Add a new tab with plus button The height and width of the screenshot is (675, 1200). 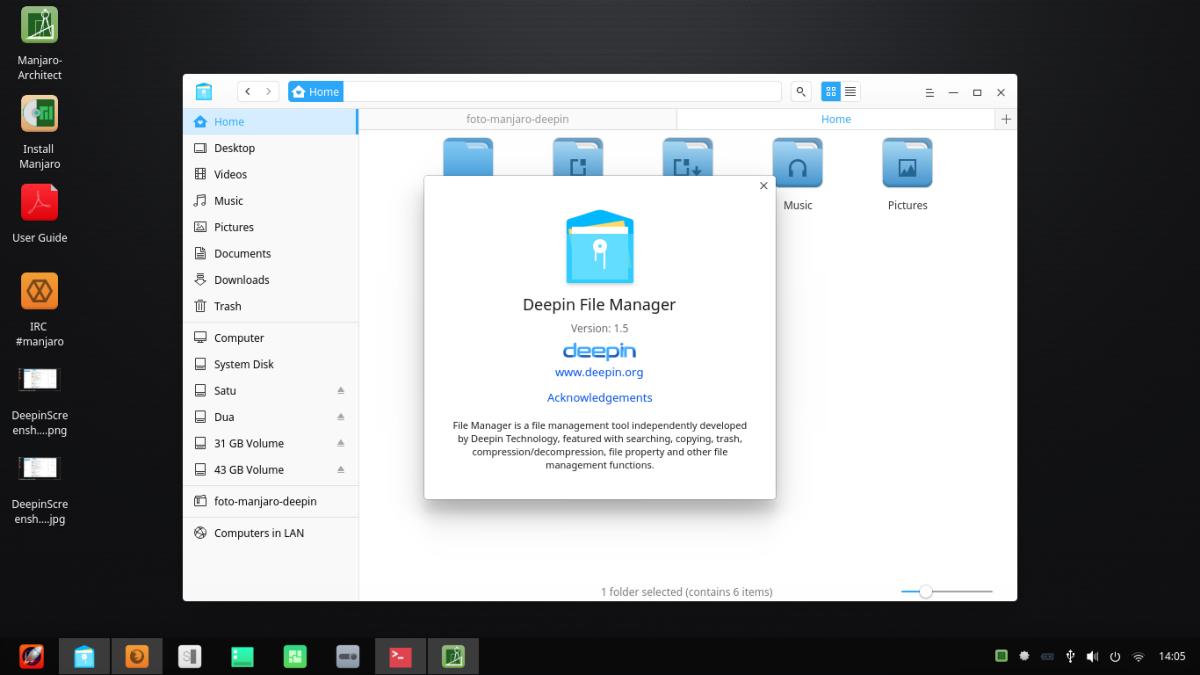[1006, 119]
